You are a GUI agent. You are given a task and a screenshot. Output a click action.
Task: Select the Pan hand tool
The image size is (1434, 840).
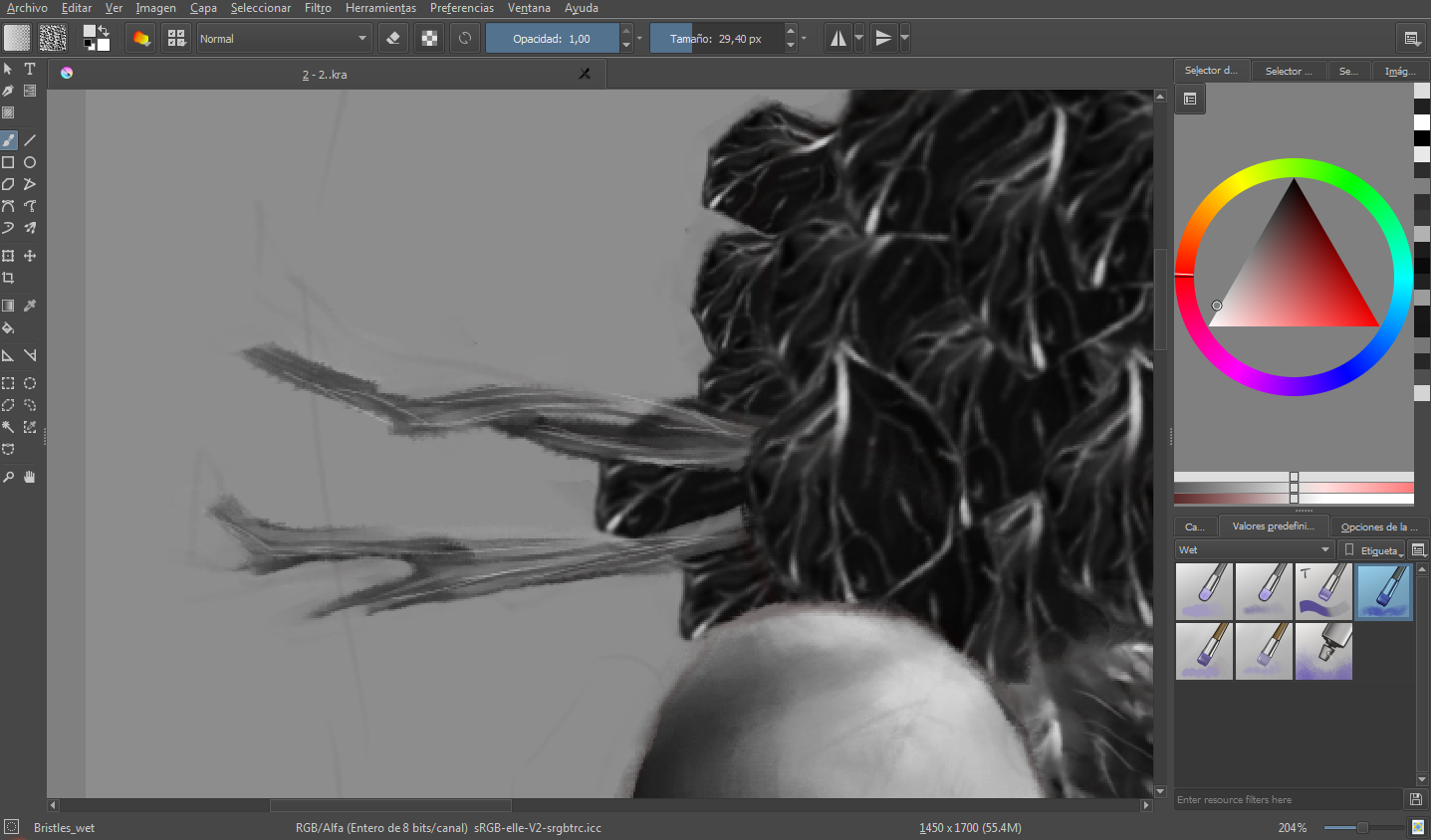coord(30,477)
